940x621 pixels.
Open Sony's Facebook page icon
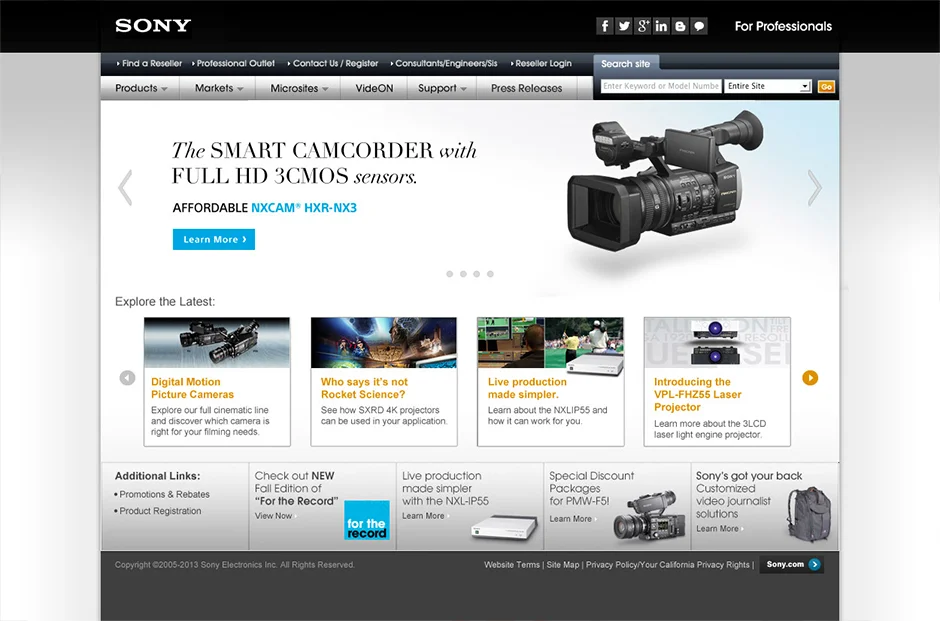pos(605,26)
